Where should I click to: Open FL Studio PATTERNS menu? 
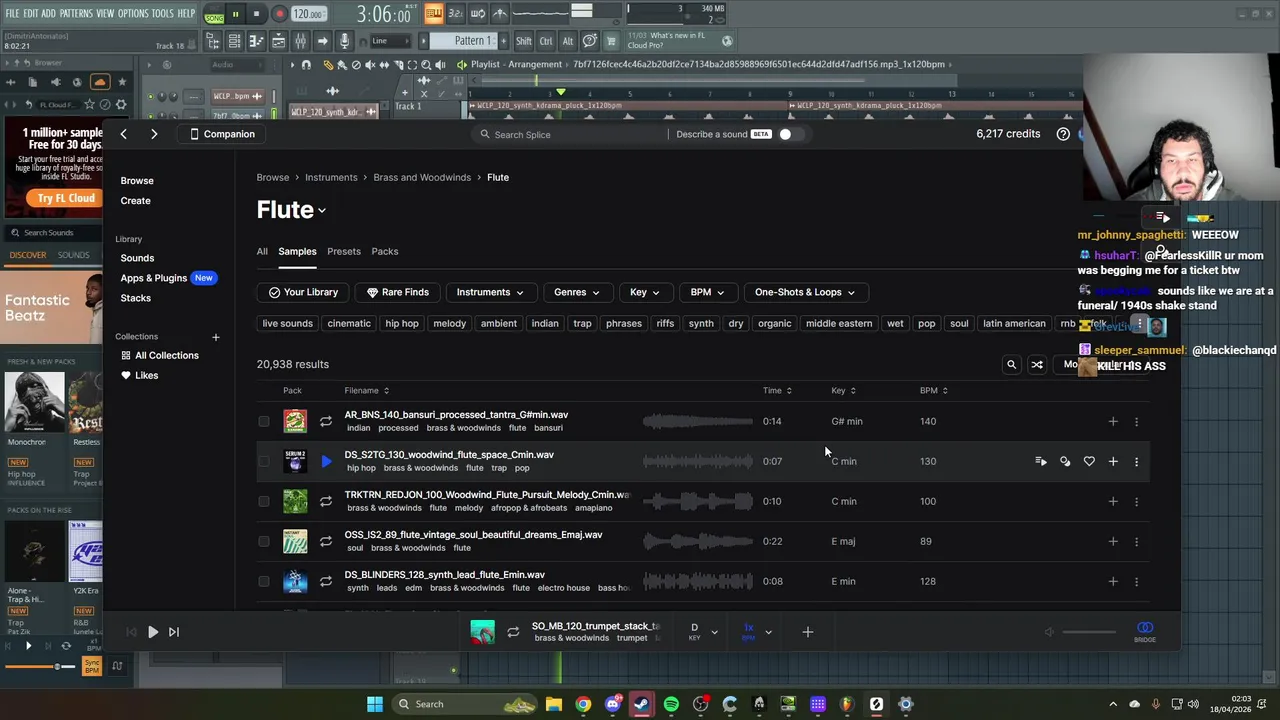click(76, 14)
